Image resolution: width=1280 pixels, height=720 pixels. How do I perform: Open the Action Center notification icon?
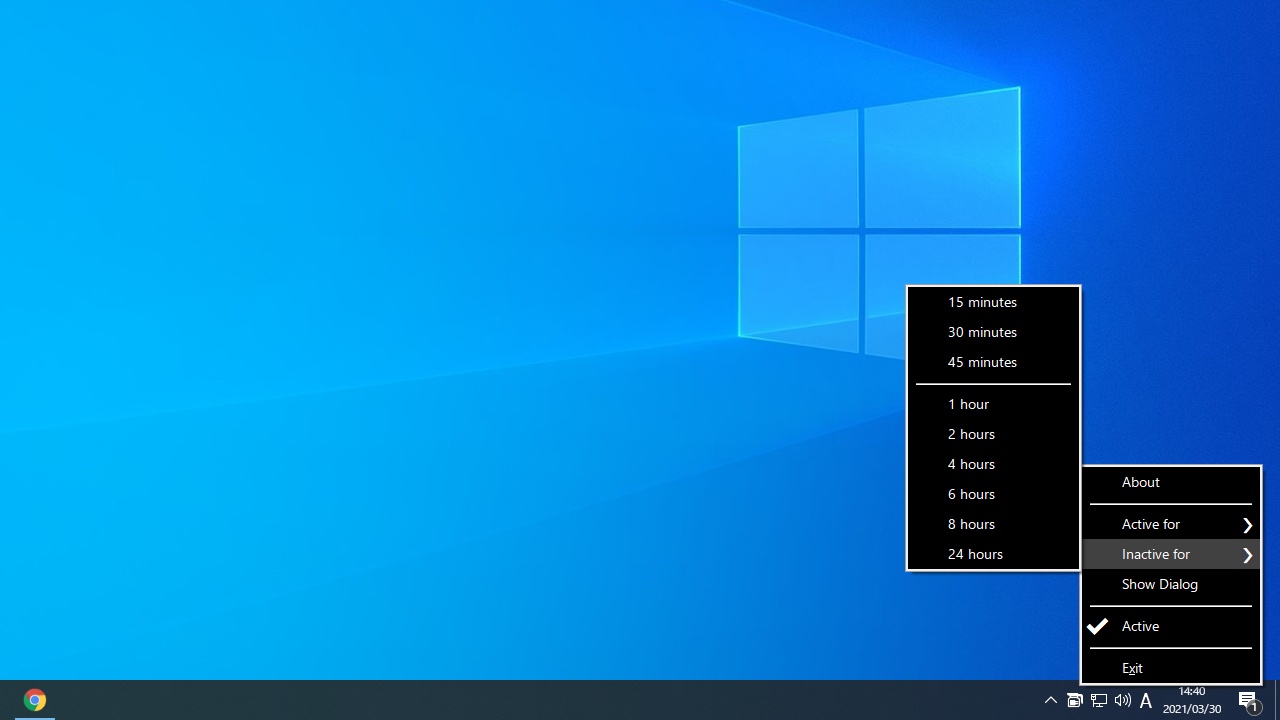point(1250,701)
